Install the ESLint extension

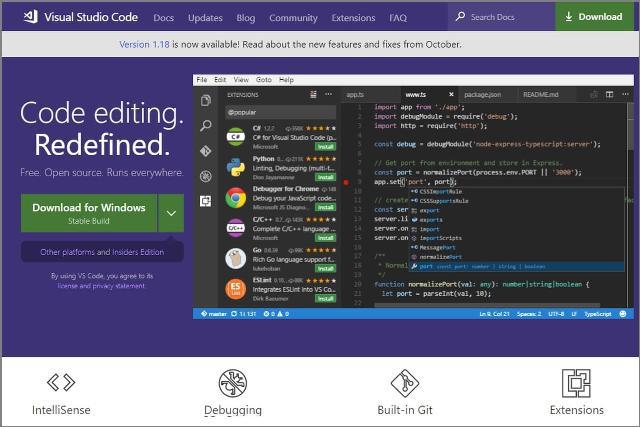[x=325, y=299]
